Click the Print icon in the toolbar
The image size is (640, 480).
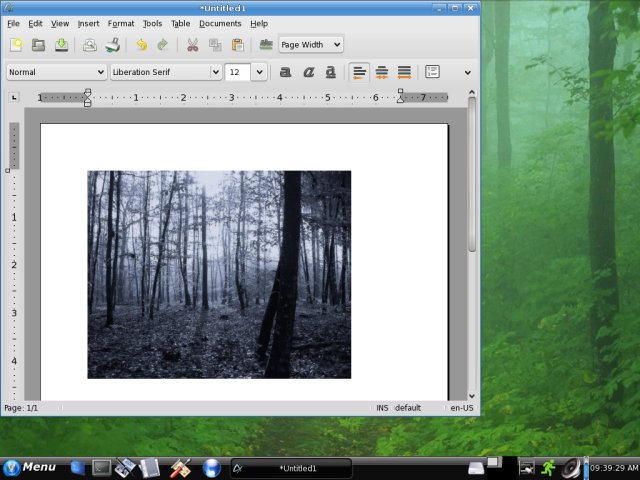click(x=113, y=45)
